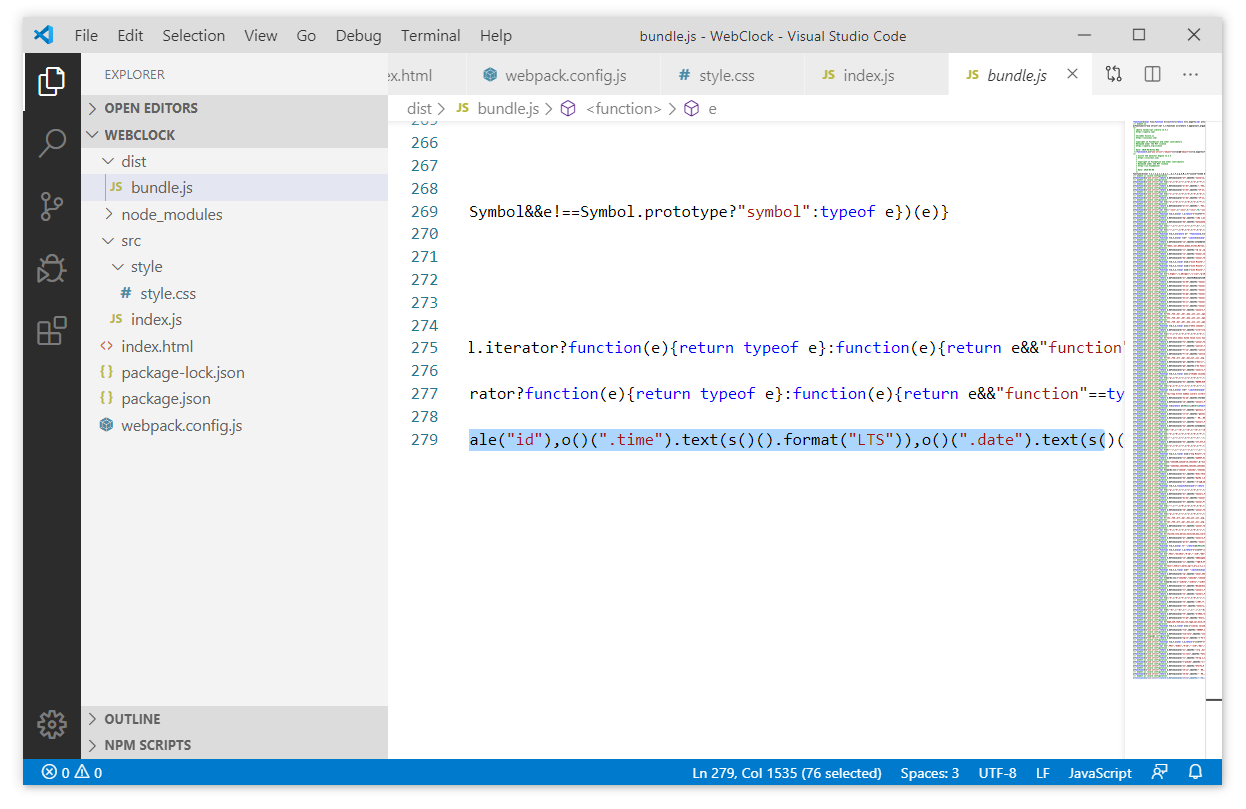Open the Selection menu
1246x809 pixels.
coord(194,35)
